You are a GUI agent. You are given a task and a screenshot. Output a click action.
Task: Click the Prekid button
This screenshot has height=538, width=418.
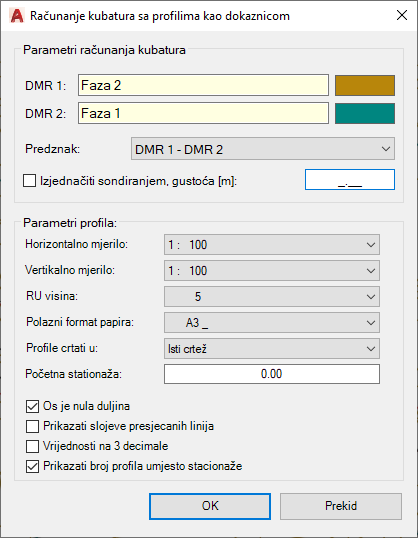(x=341, y=506)
